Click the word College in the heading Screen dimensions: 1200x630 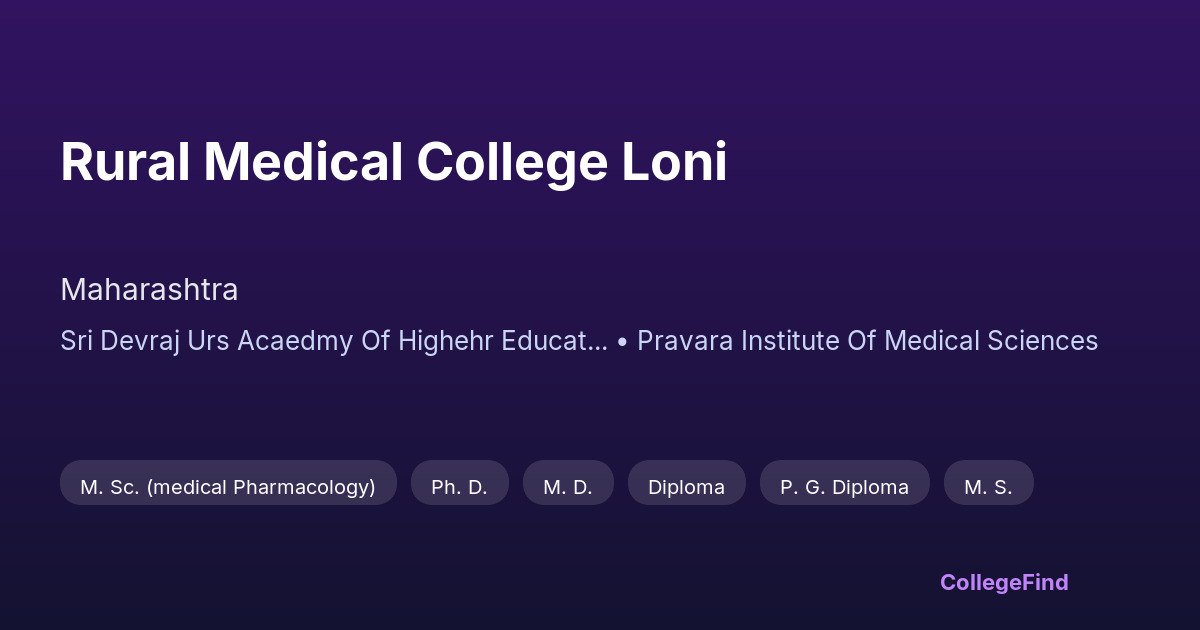510,162
